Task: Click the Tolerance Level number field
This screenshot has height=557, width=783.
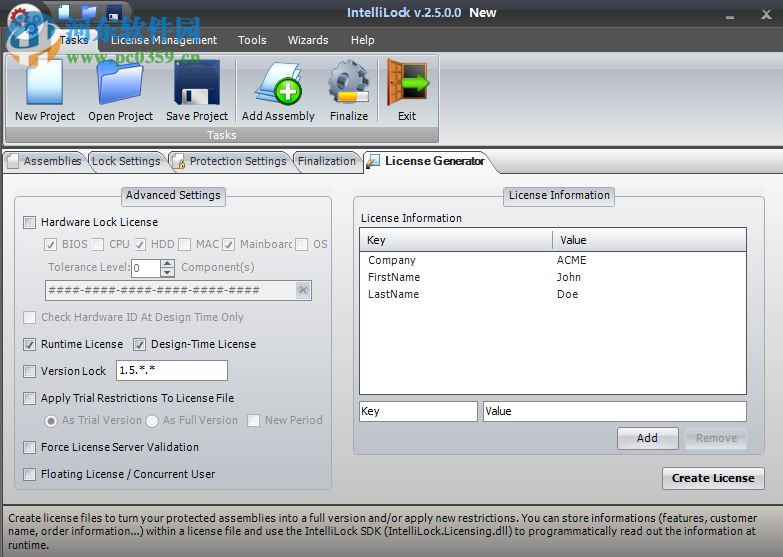Action: (x=146, y=268)
